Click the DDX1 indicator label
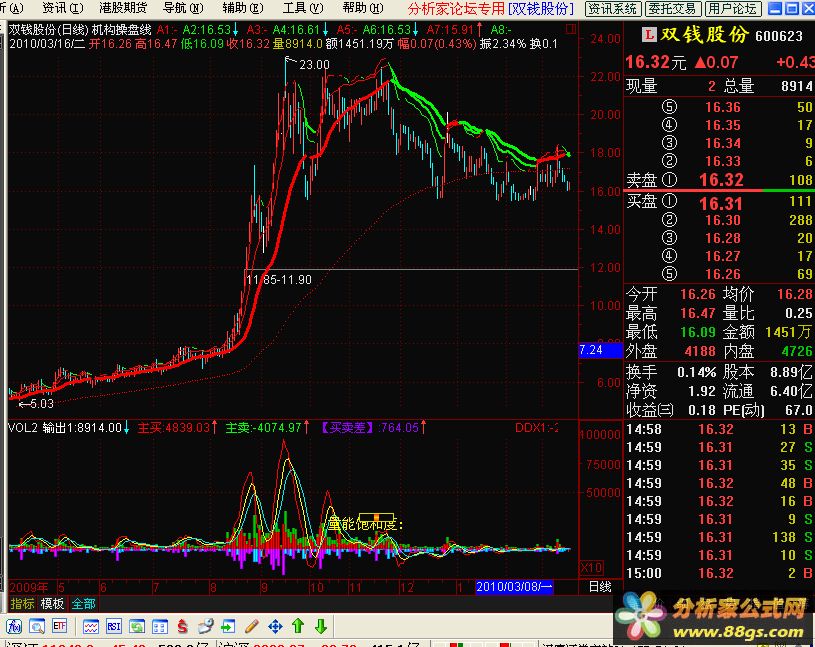Image resolution: width=815 pixels, height=647 pixels. point(536,428)
